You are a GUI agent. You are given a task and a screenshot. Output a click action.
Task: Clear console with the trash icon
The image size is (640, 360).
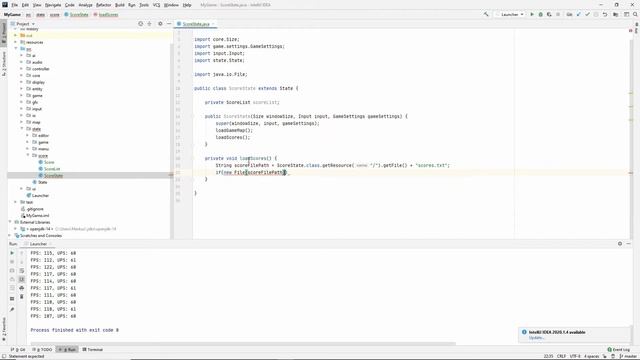(x=22, y=297)
